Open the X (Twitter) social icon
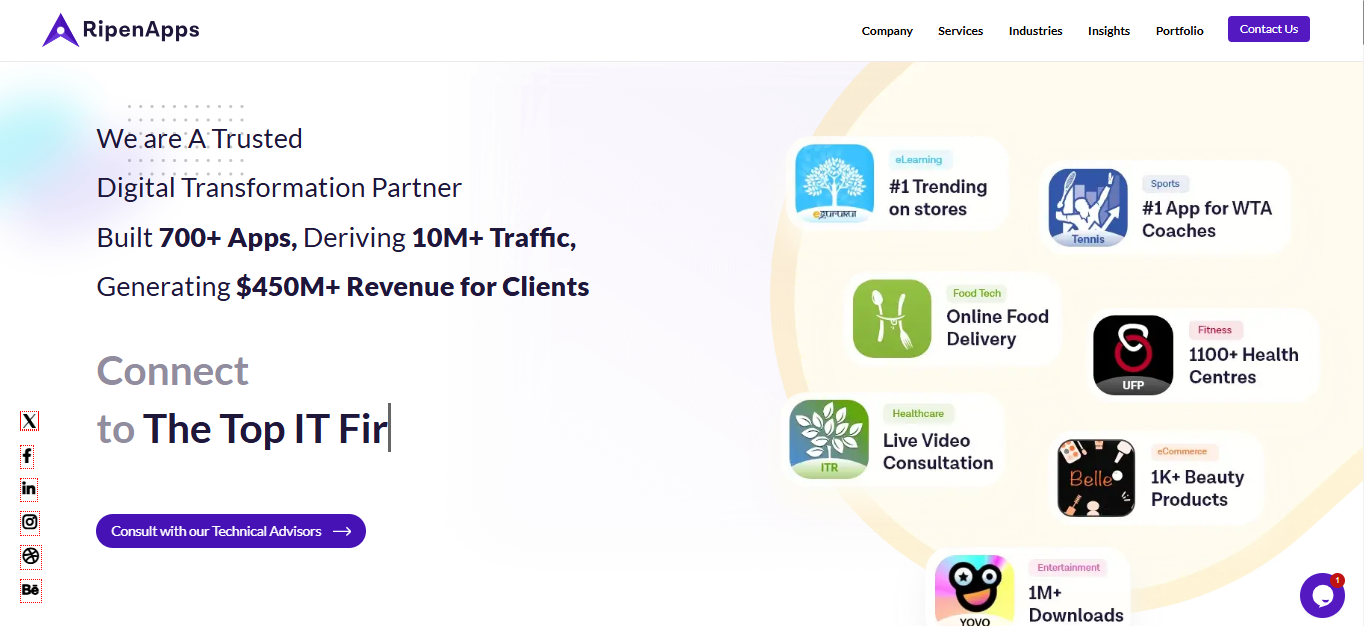1364x626 pixels. tap(30, 422)
